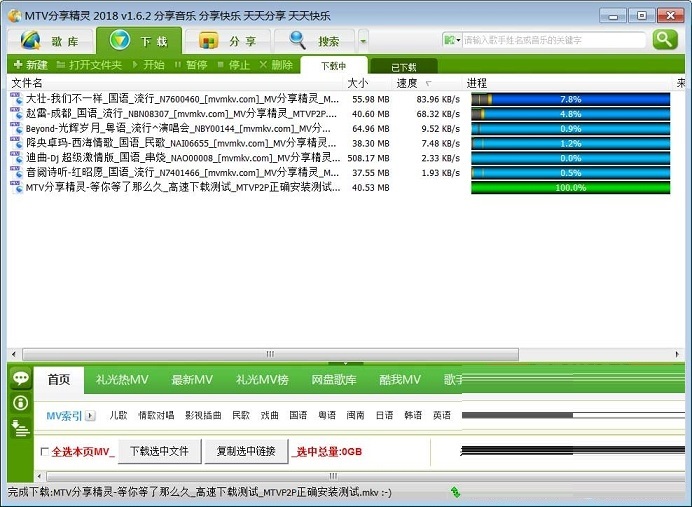Click 打开文件夹 to open folder
Image resolution: width=692 pixels, height=507 pixels.
[x=90, y=65]
